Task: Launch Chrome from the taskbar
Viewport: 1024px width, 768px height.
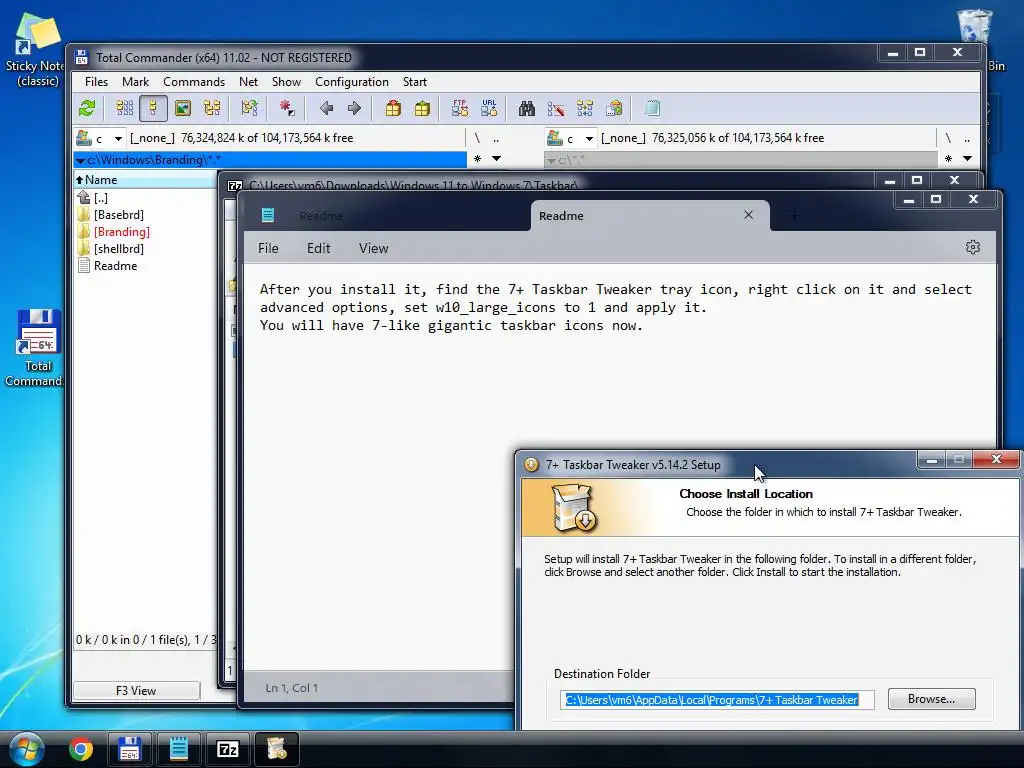Action: coord(81,748)
